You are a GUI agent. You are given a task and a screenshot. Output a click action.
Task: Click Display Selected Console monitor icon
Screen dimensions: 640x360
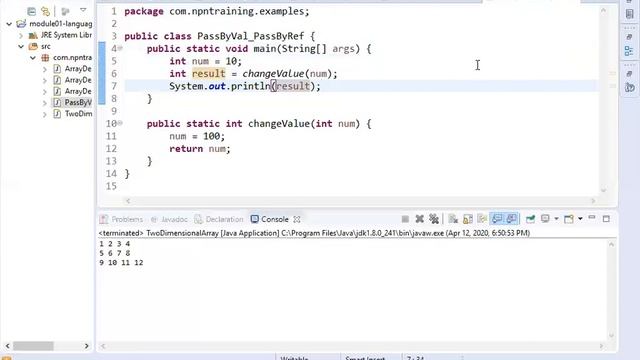[545, 219]
